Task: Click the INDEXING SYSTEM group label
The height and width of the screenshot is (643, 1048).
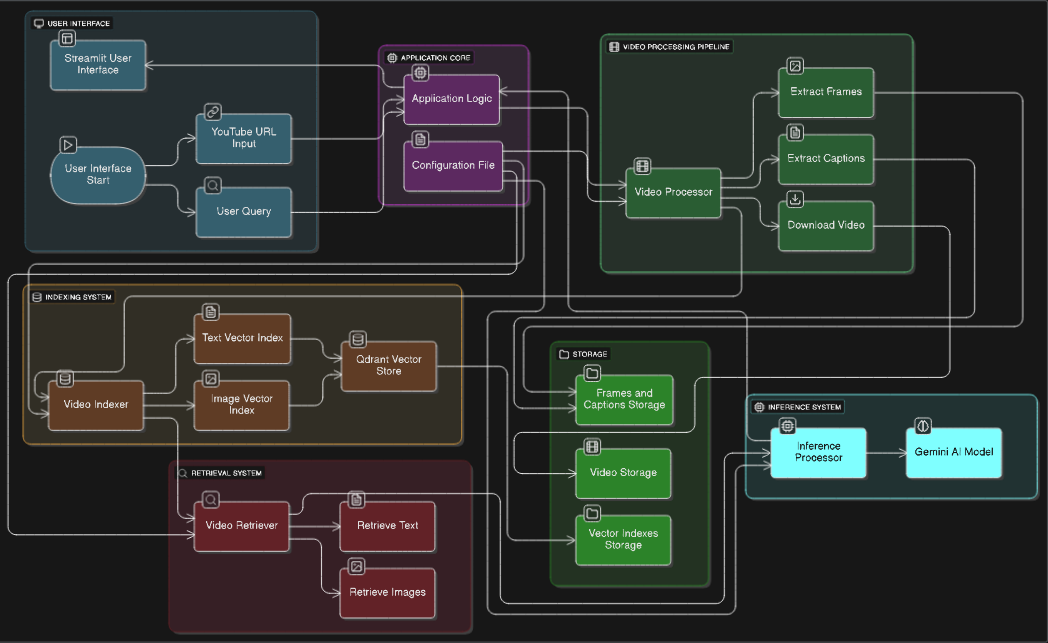Action: coord(72,296)
